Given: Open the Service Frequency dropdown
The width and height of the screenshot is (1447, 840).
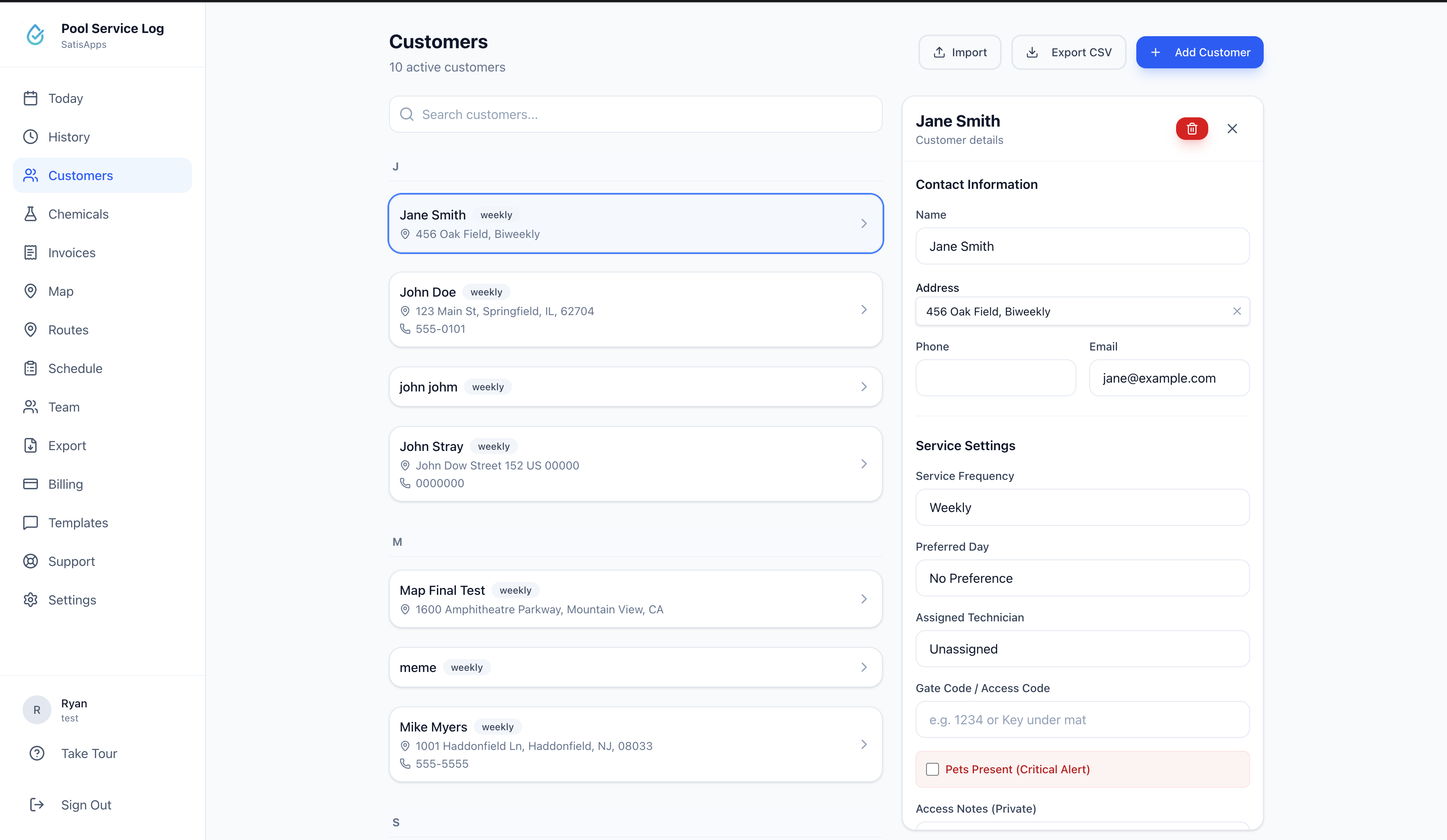Looking at the screenshot, I should click(x=1082, y=508).
